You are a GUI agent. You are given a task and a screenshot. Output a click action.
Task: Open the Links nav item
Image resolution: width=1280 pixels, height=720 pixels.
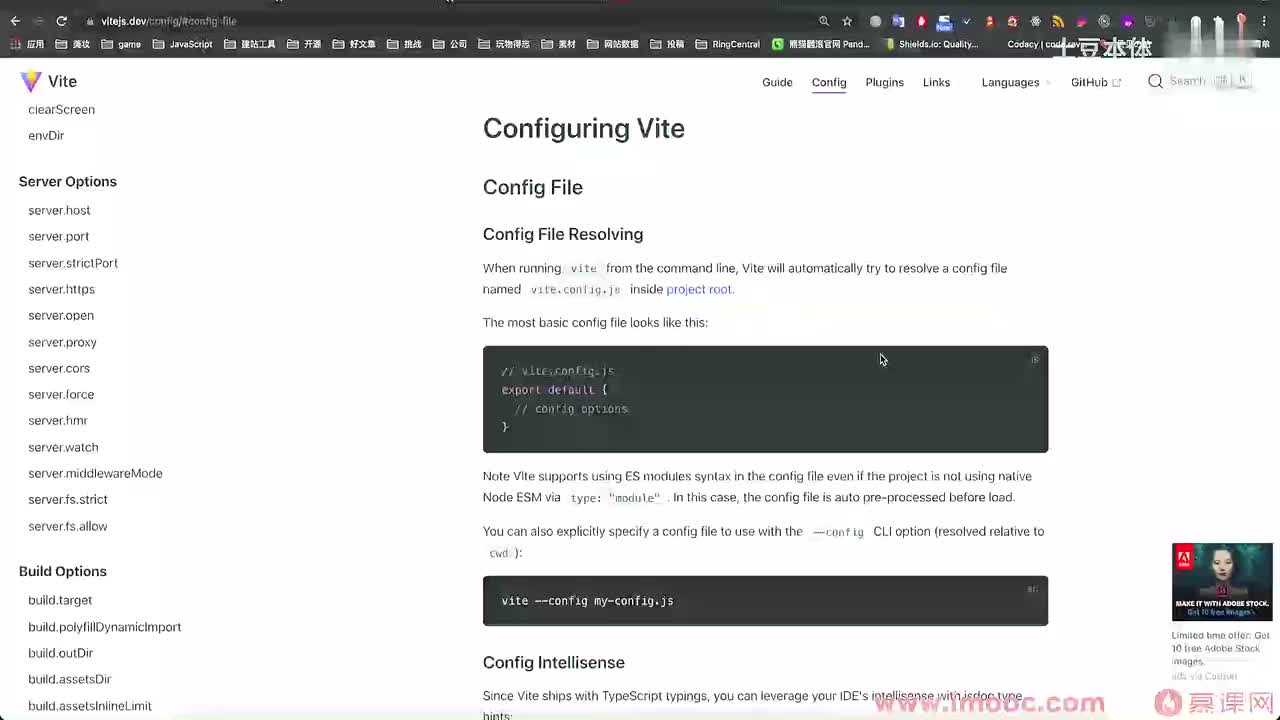[936, 82]
